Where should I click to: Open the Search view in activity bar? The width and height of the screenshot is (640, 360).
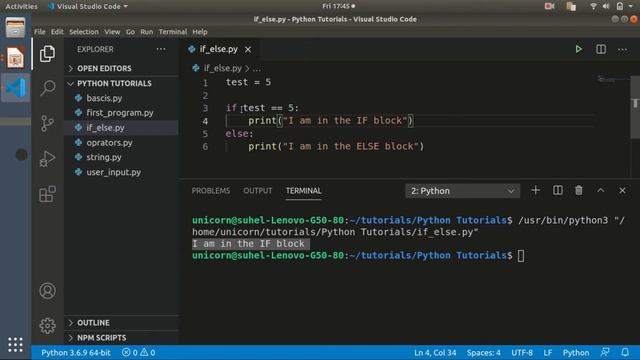(47, 88)
